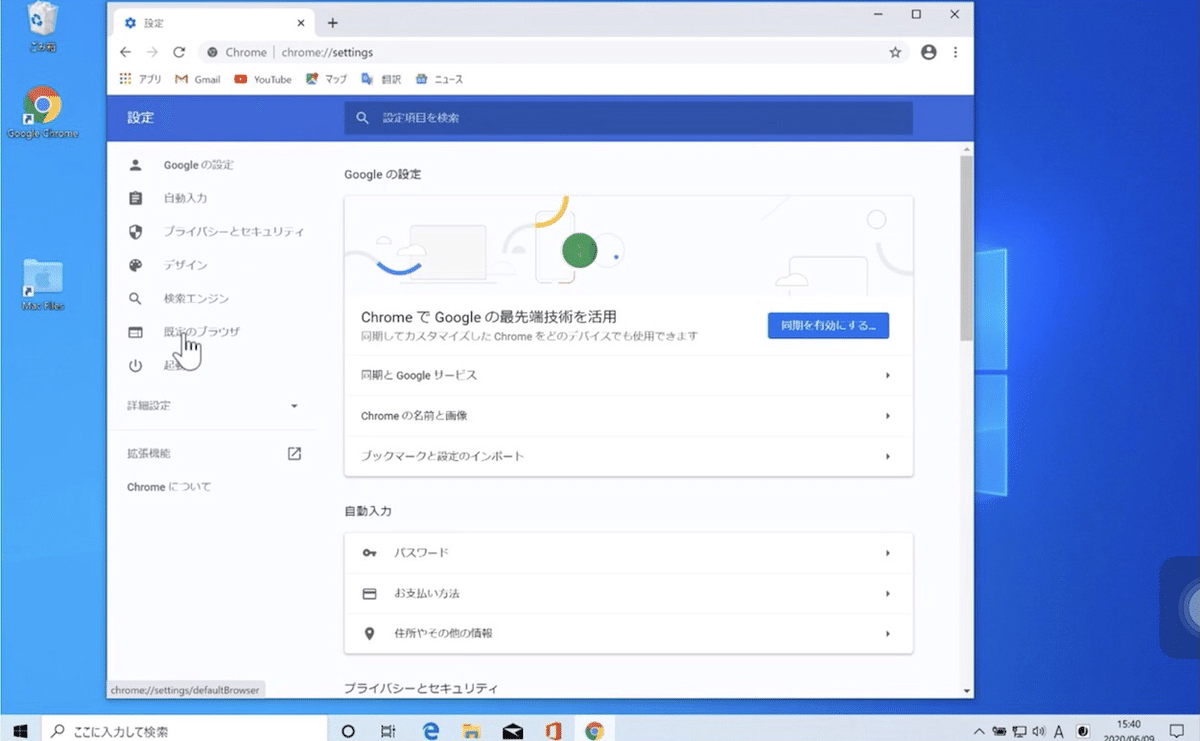1200x741 pixels.
Task: Launch Microsoft Edge from the taskbar
Action: point(431,730)
